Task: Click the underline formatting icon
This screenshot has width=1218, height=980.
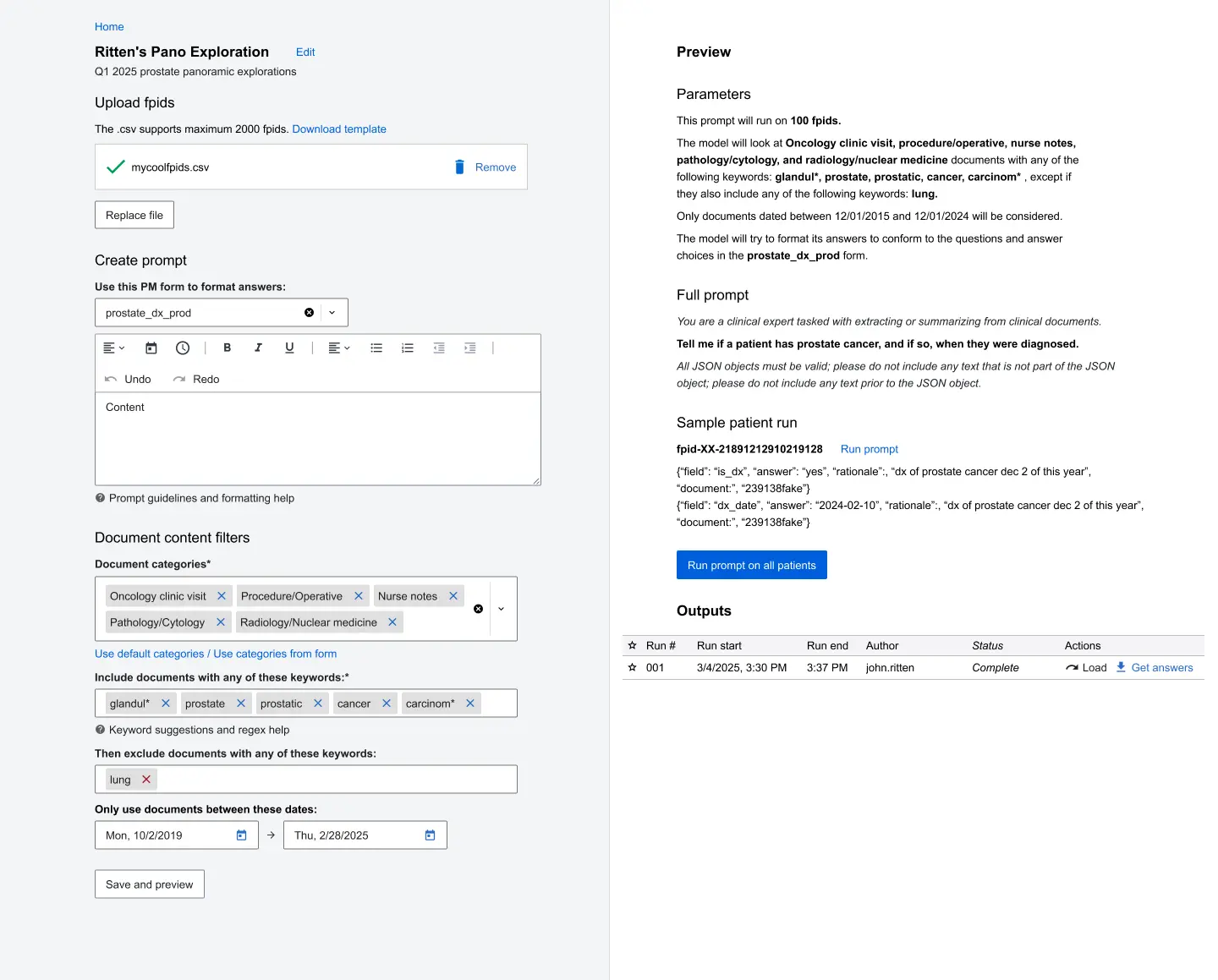Action: click(x=289, y=348)
